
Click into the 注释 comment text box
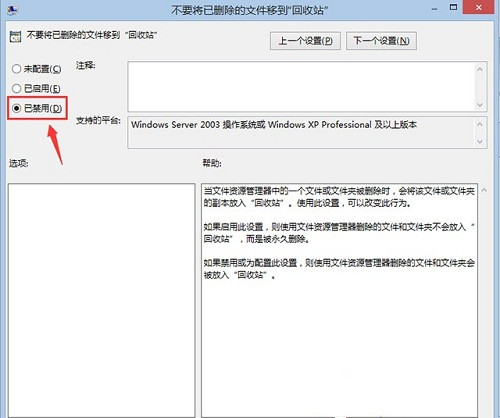click(301, 86)
